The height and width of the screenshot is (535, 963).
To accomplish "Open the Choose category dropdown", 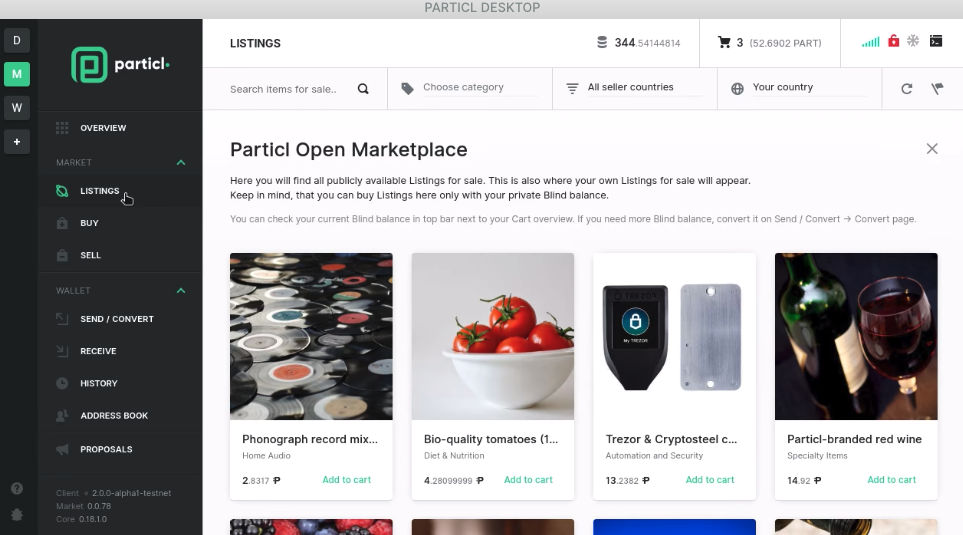I will pyautogui.click(x=470, y=88).
